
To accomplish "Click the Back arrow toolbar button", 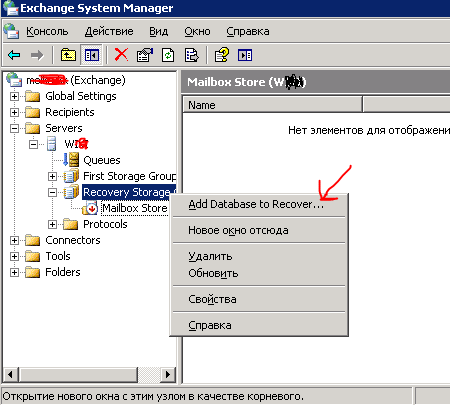I will tap(14, 55).
